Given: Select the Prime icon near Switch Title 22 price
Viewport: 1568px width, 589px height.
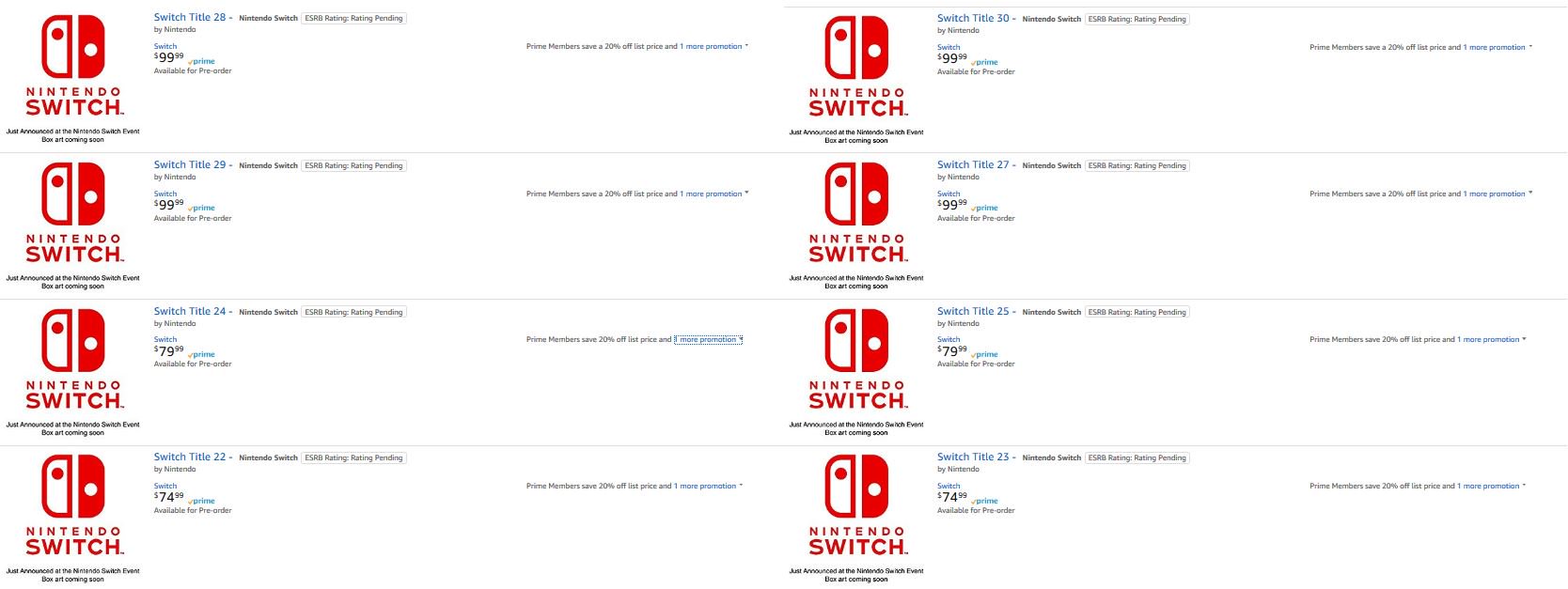Looking at the screenshot, I should pyautogui.click(x=200, y=501).
